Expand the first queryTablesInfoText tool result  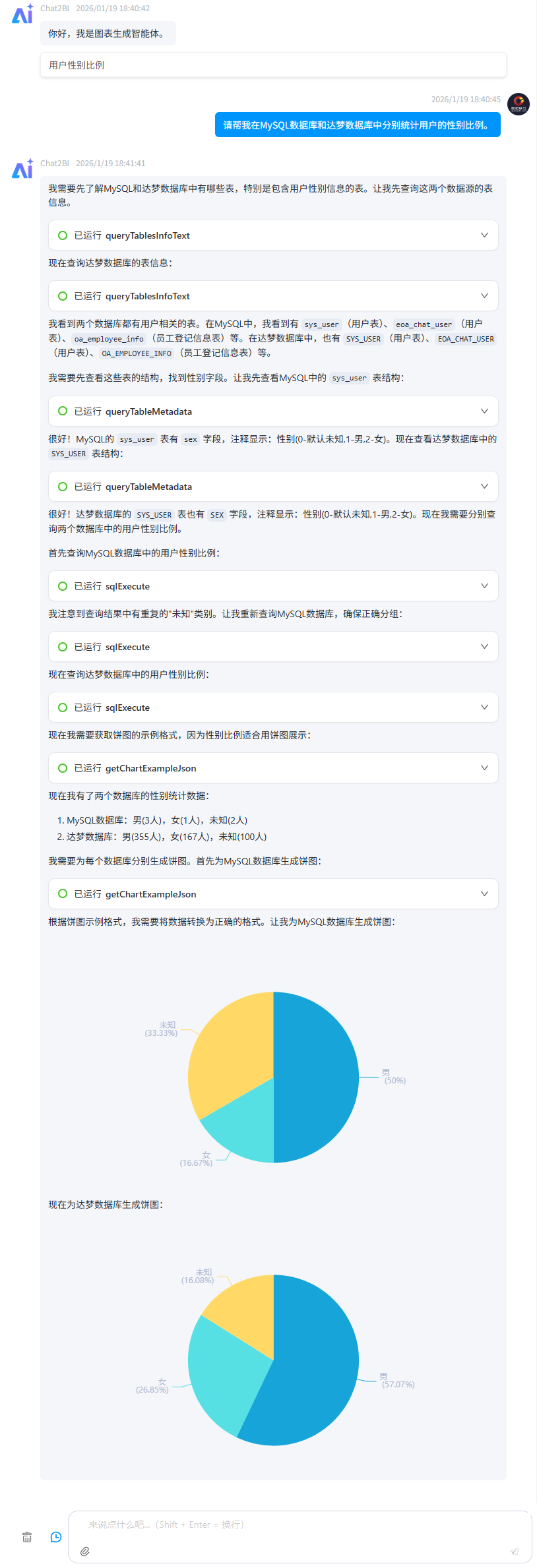pos(484,235)
